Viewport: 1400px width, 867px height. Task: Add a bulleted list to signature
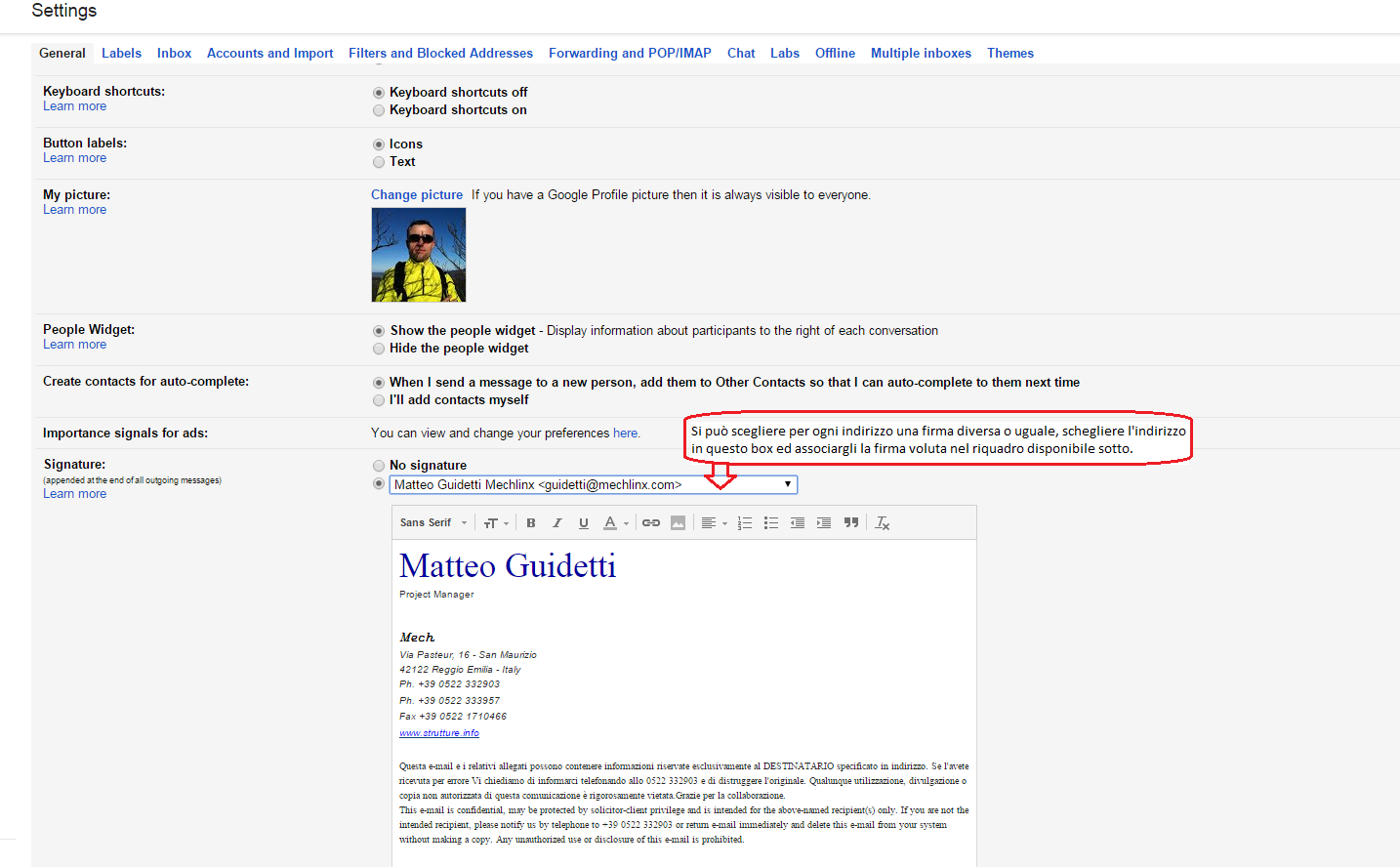pos(771,523)
